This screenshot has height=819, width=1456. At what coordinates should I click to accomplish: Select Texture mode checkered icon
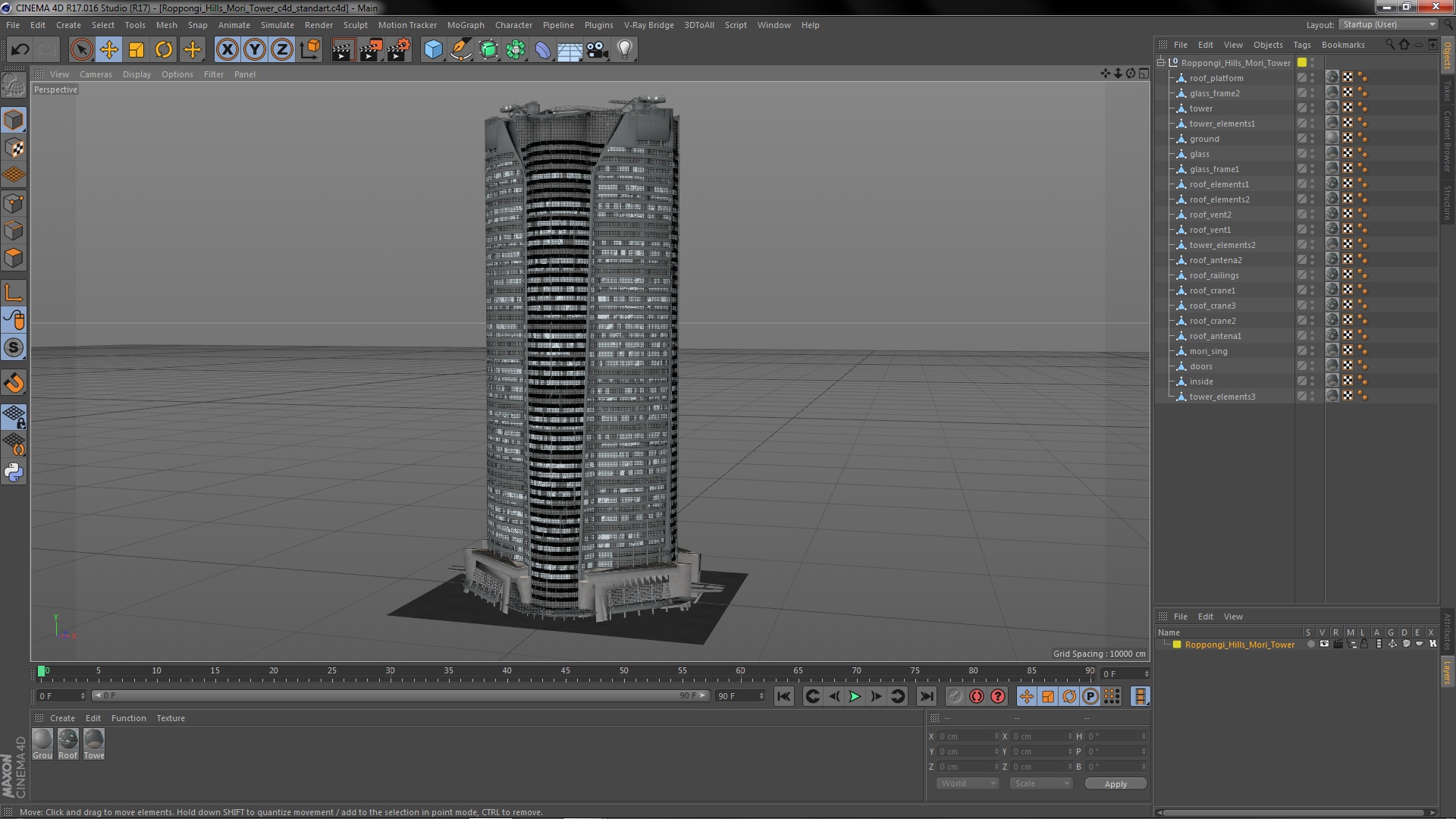click(14, 148)
